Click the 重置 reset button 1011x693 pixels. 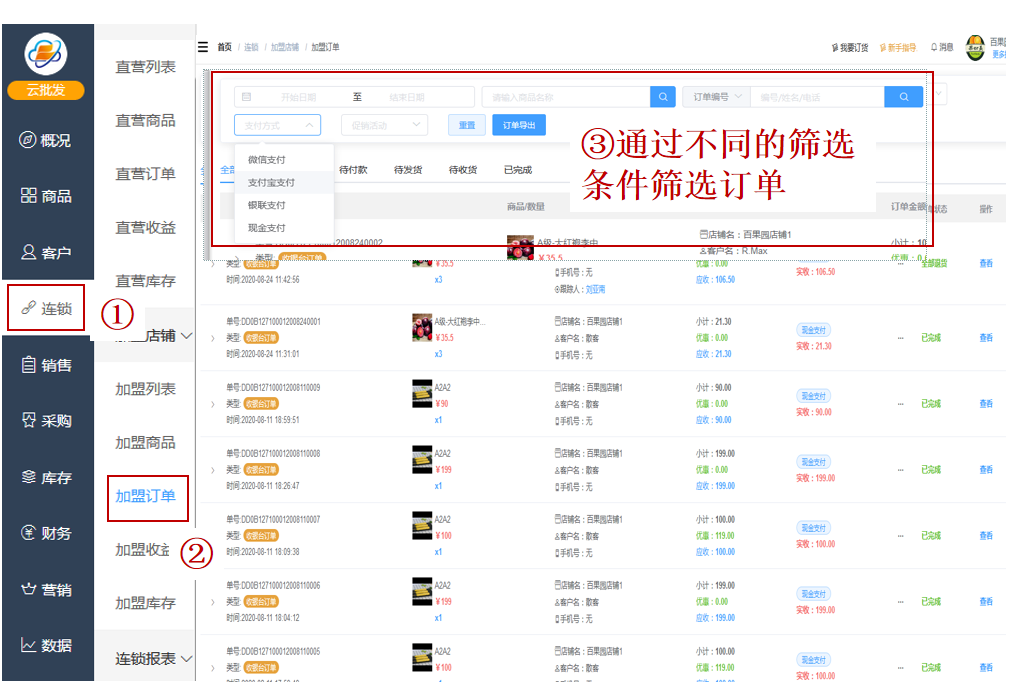pos(467,125)
